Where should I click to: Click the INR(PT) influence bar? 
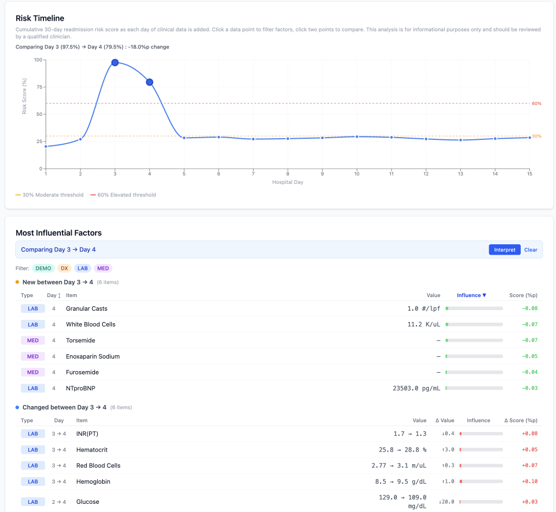coord(481,434)
